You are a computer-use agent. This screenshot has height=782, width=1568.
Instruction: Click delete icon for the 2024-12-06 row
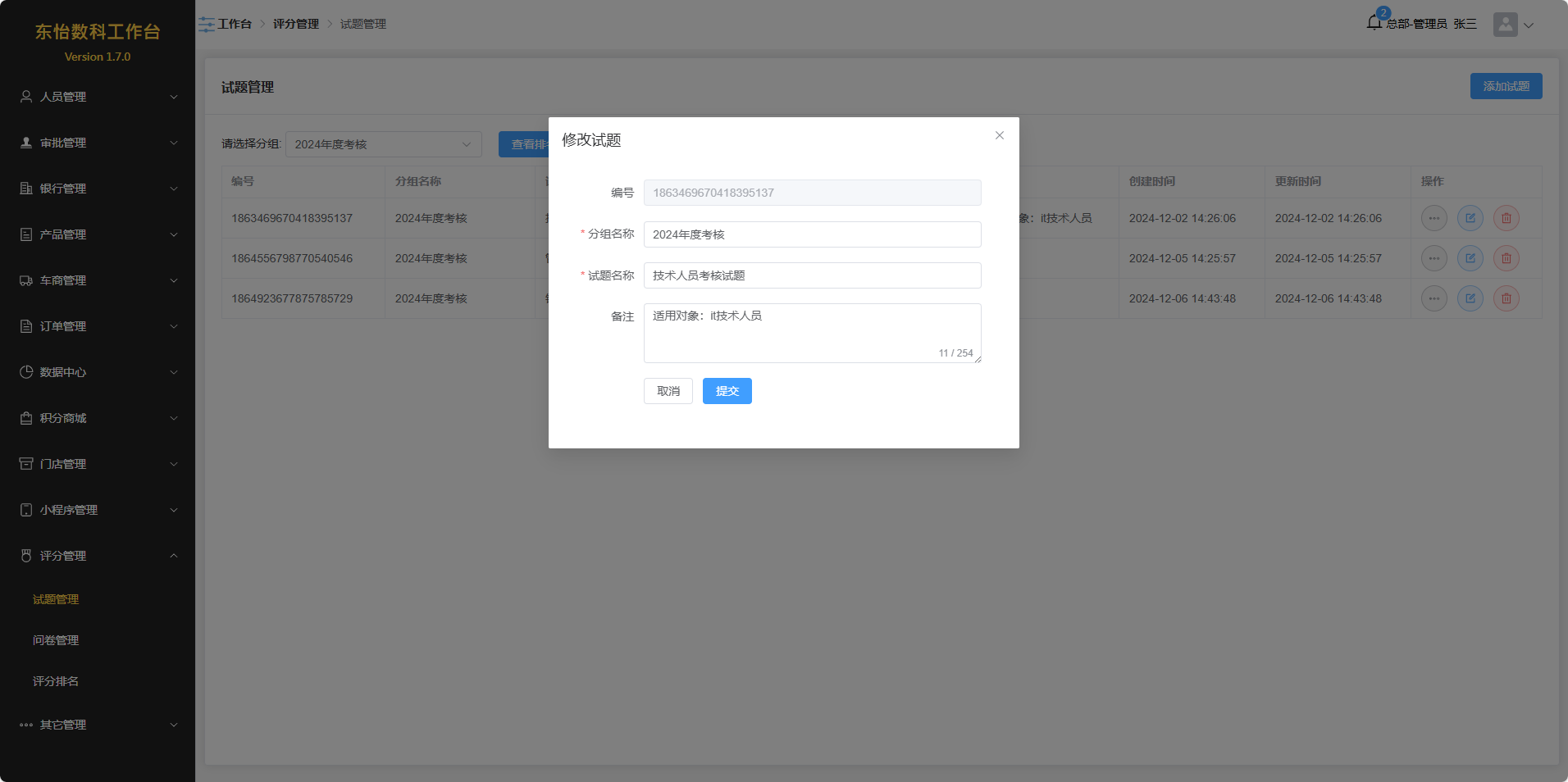click(x=1506, y=298)
